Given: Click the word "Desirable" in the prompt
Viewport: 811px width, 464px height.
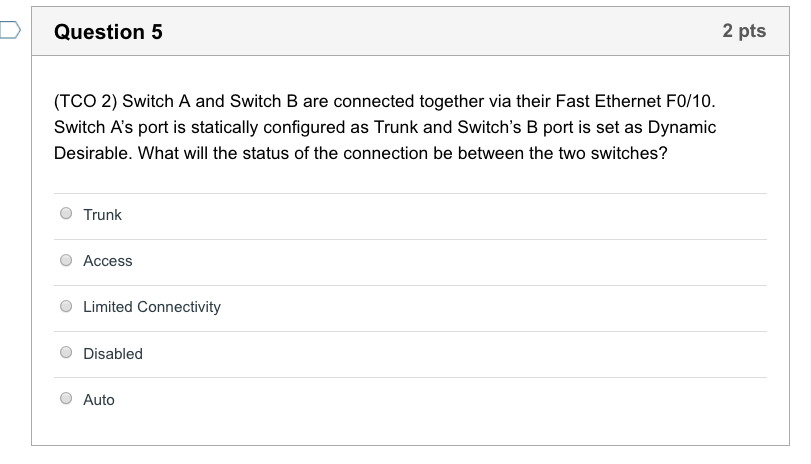Looking at the screenshot, I should tap(93, 153).
